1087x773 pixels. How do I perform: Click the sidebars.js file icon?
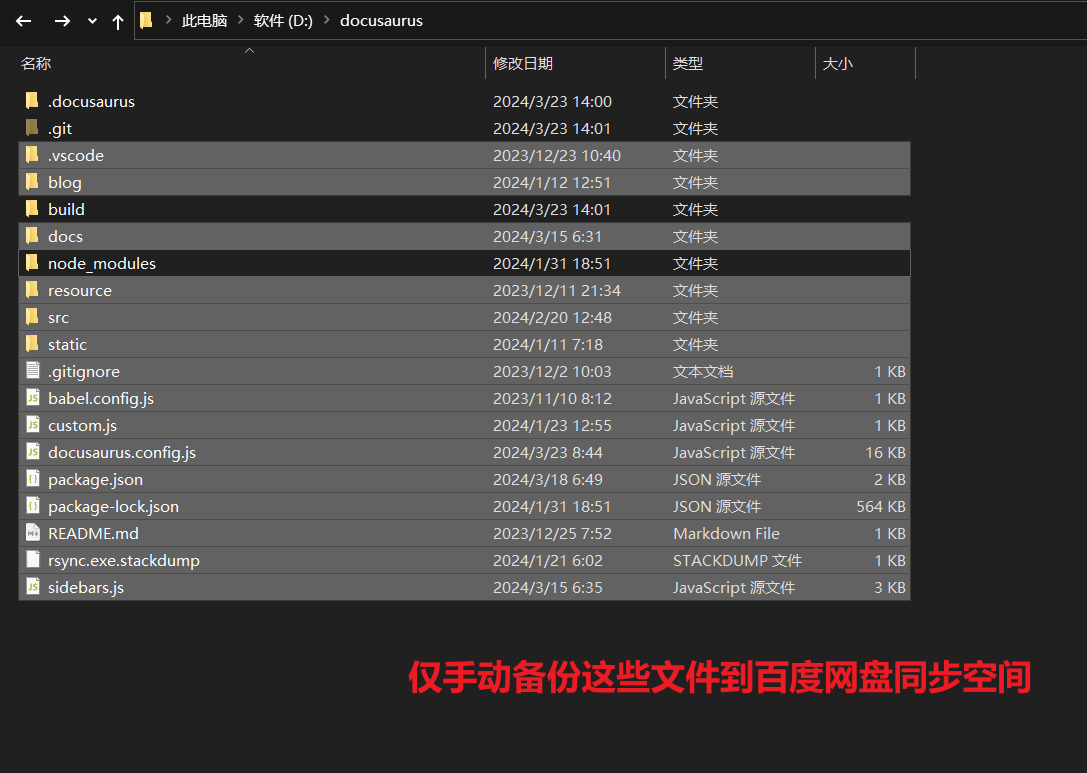(x=33, y=587)
